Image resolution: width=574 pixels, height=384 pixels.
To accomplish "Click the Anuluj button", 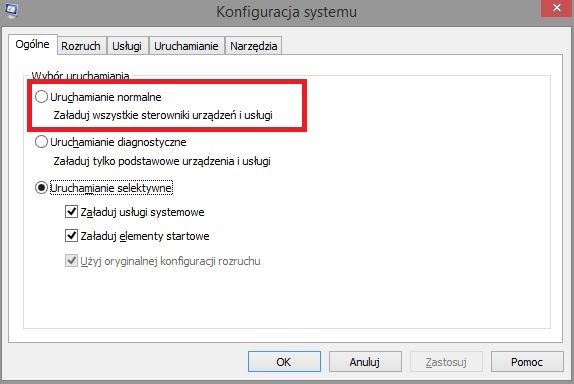I will point(365,362).
